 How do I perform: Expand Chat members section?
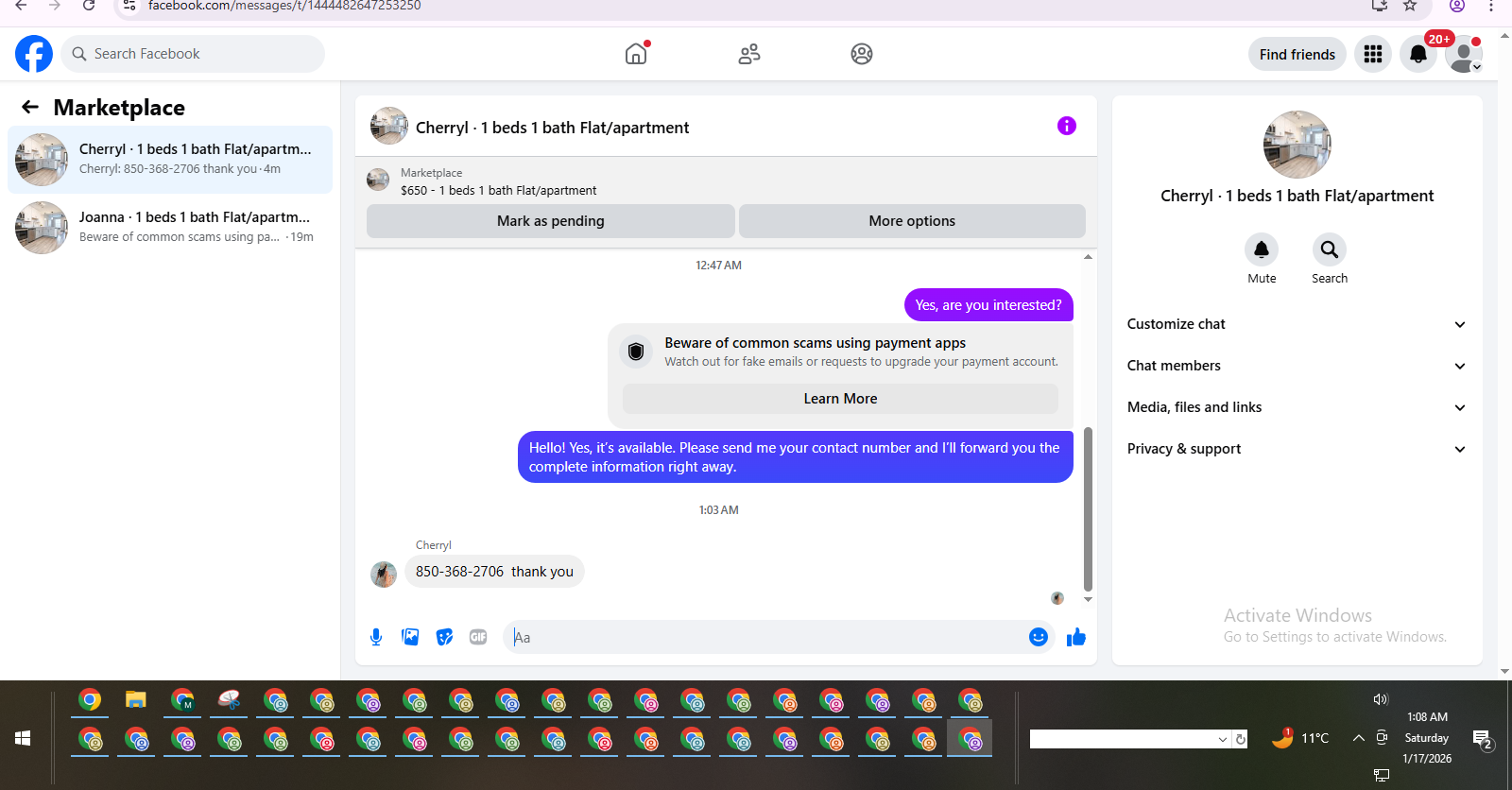[1297, 366]
